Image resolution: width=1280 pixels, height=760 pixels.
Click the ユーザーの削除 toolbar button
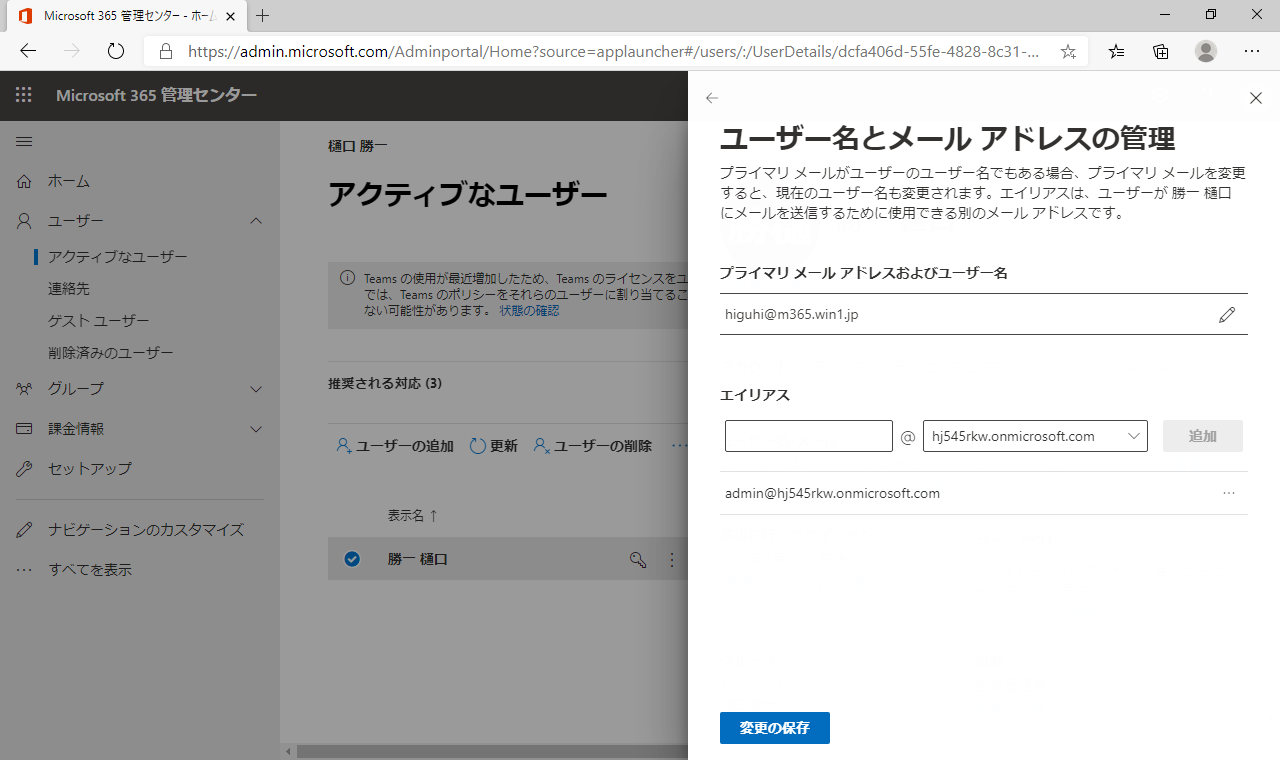[x=592, y=446]
